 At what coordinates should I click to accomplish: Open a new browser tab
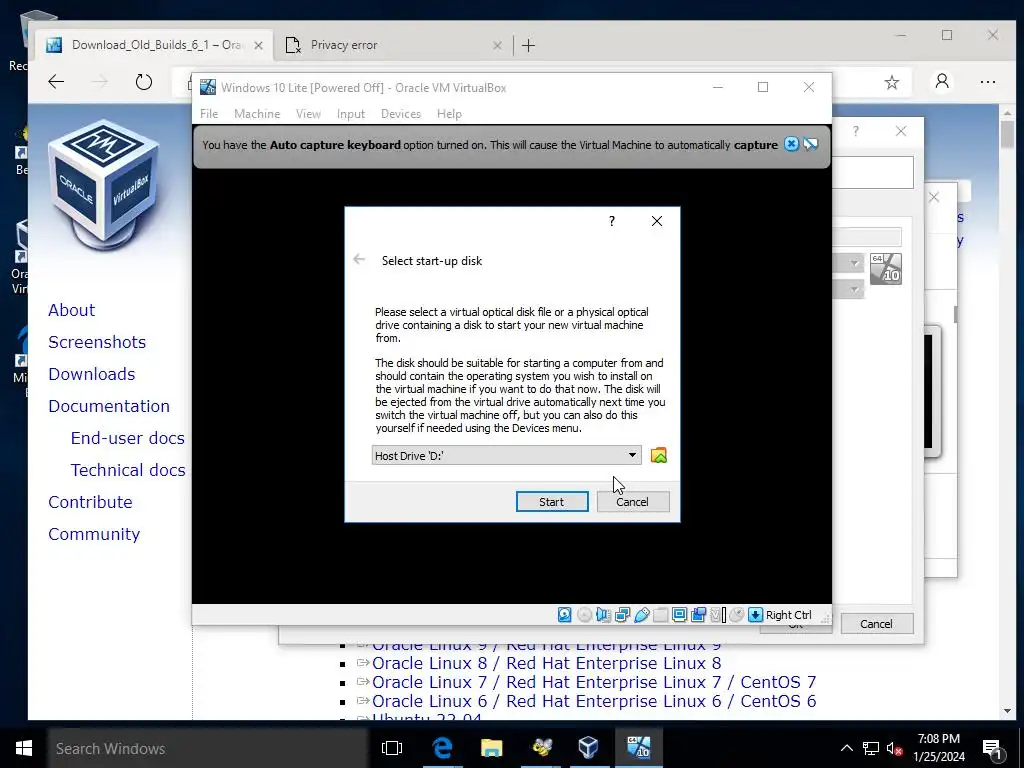[529, 45]
